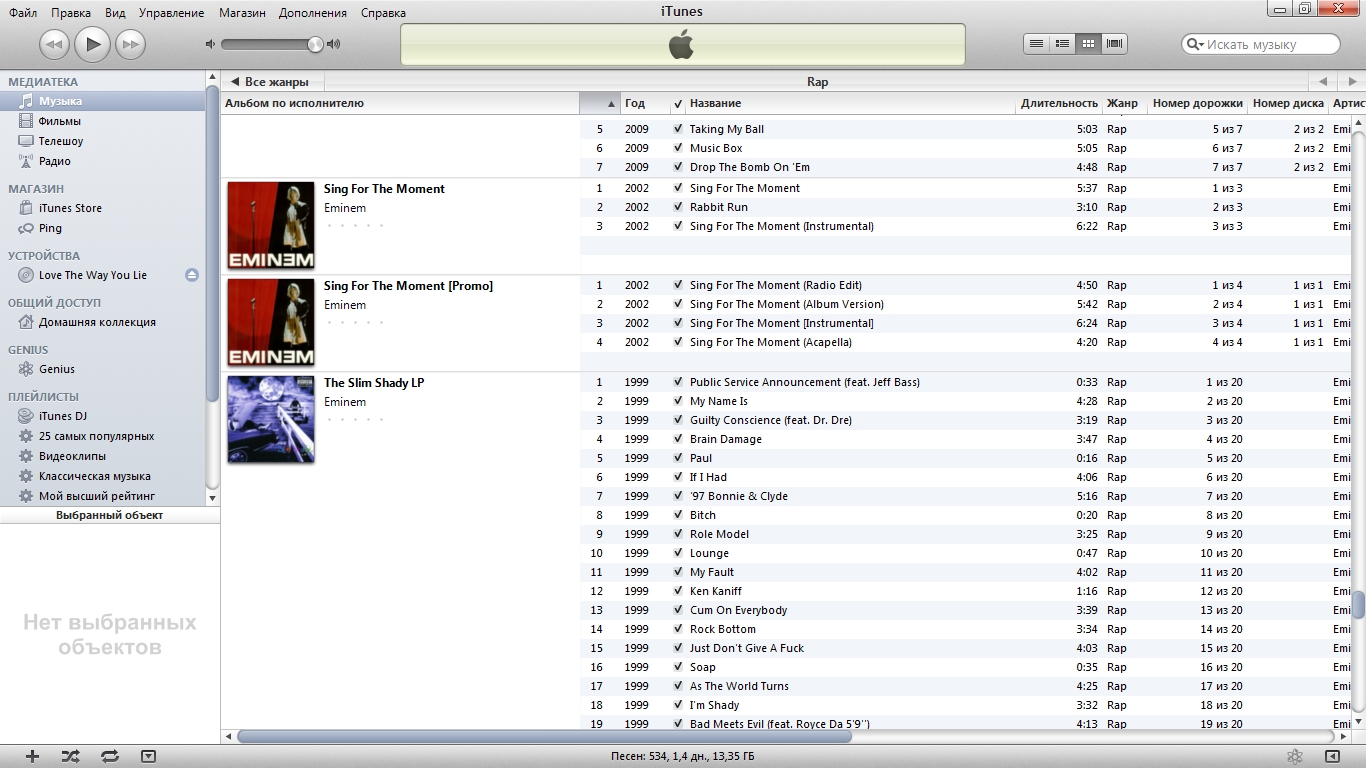Screen dimensions: 1366x768
Task: Sort by Жанр column header
Action: pos(1123,103)
